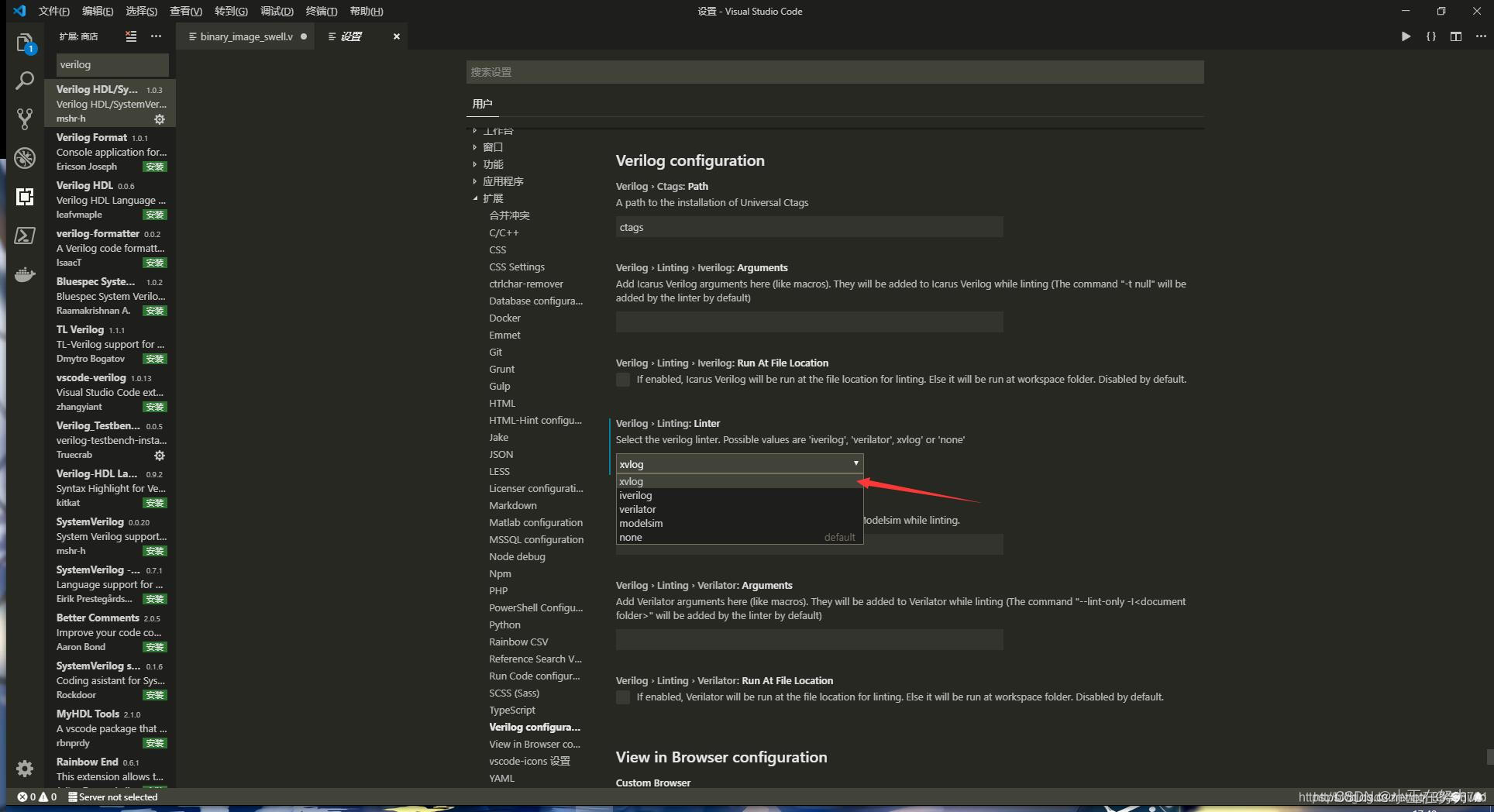Select the 用户 settings tab
This screenshot has height=812, width=1494.
(482, 104)
